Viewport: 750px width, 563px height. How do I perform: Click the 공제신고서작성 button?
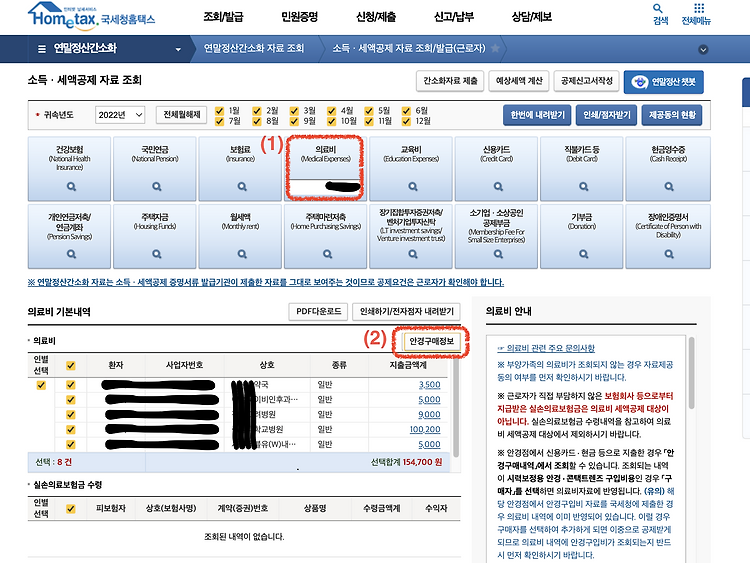pos(587,81)
